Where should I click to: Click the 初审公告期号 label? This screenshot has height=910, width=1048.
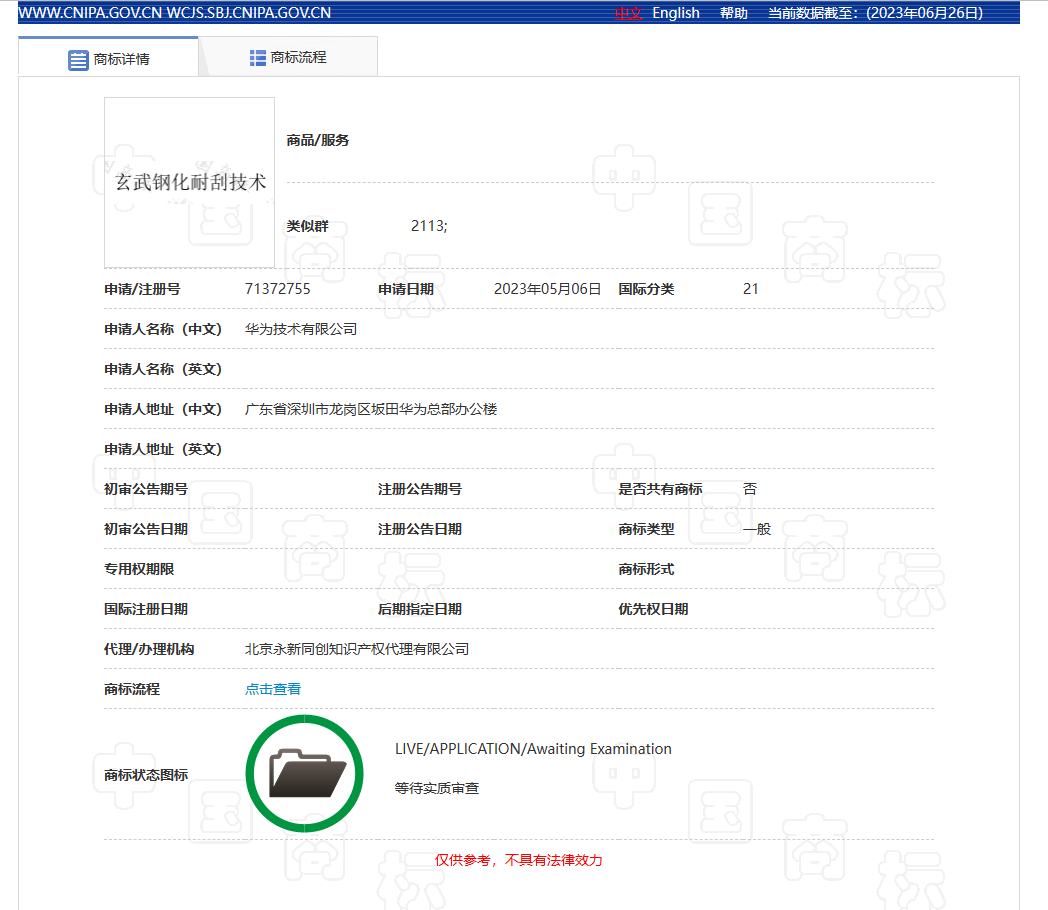146,489
